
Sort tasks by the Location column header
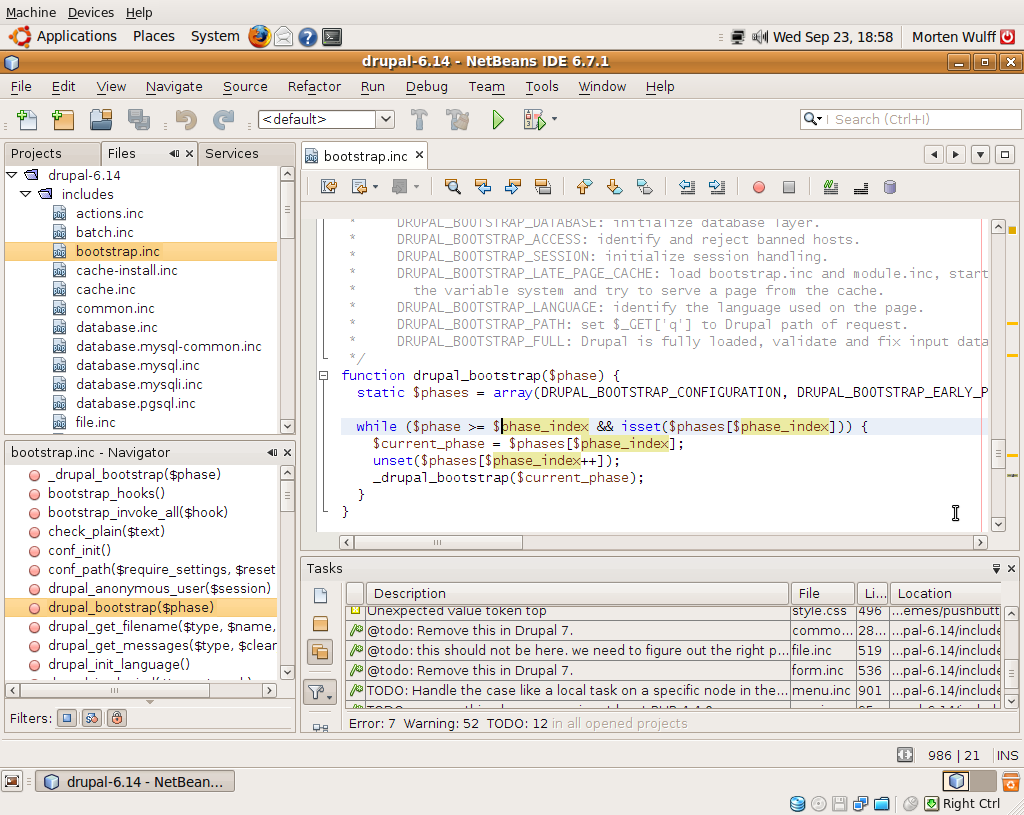pos(946,594)
